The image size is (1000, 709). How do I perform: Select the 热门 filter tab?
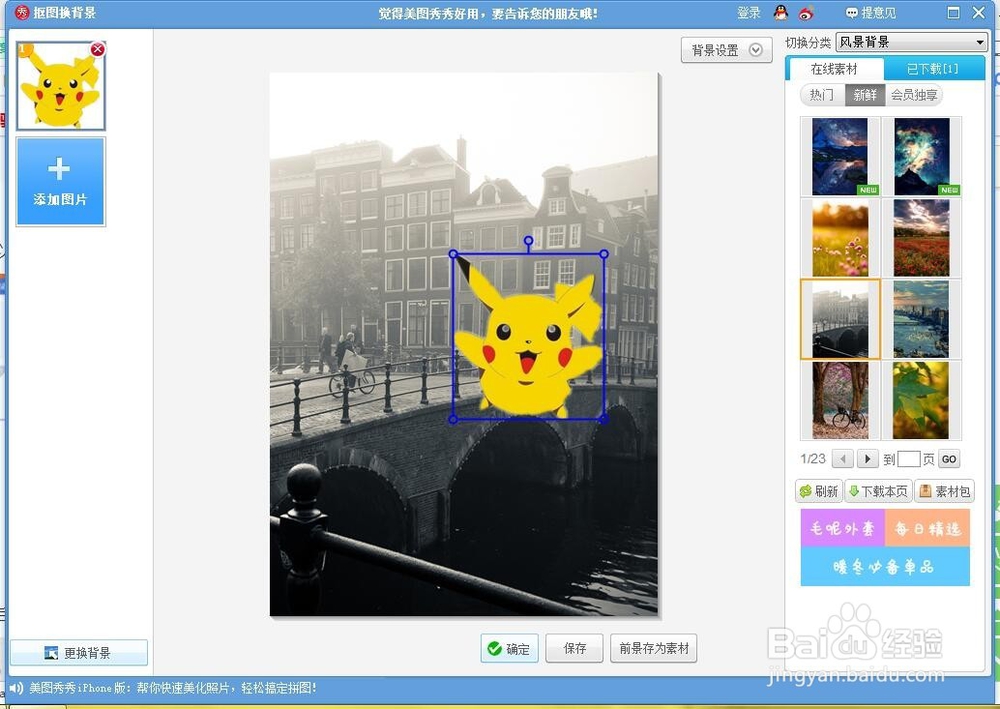pyautogui.click(x=823, y=95)
